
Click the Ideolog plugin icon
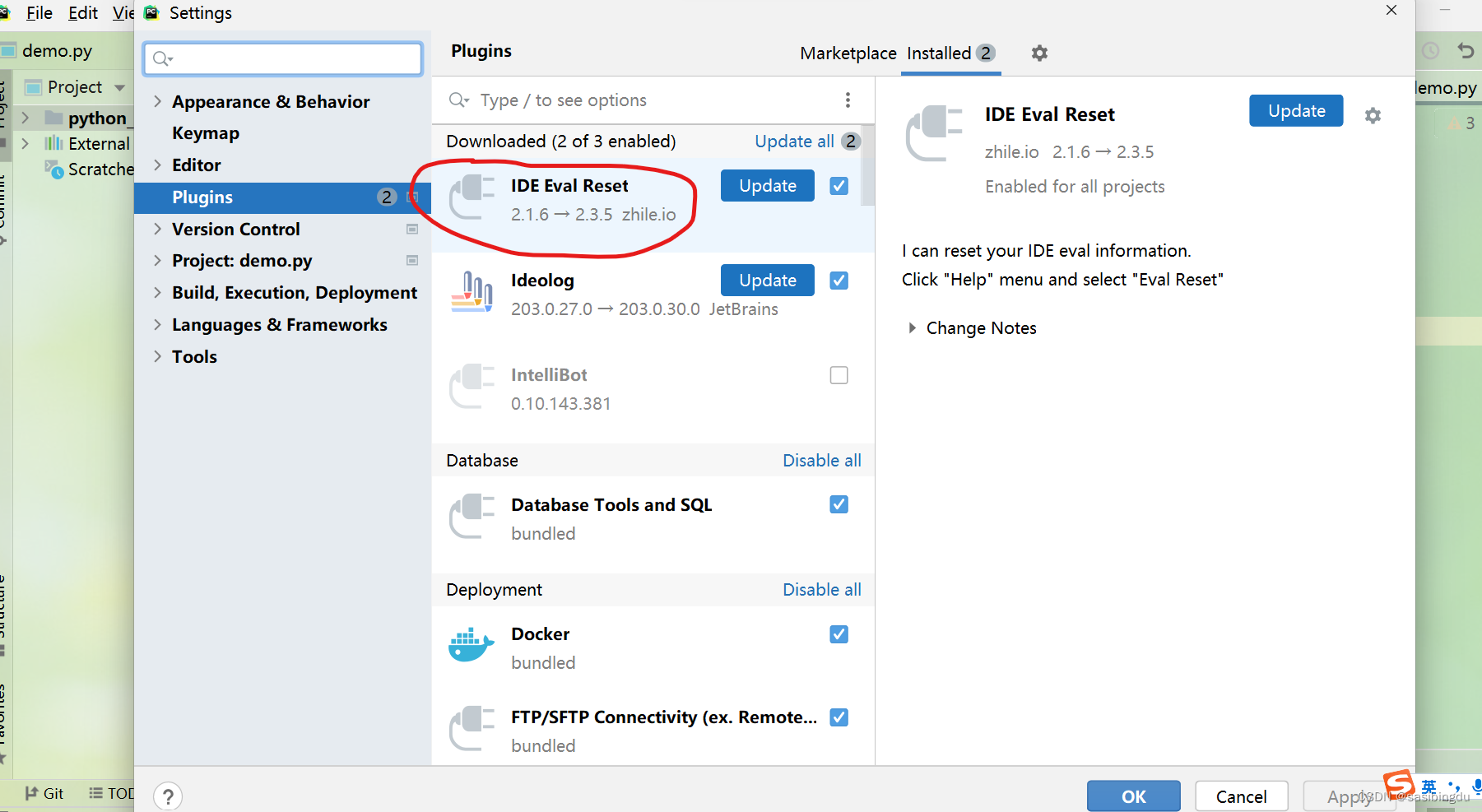click(472, 293)
